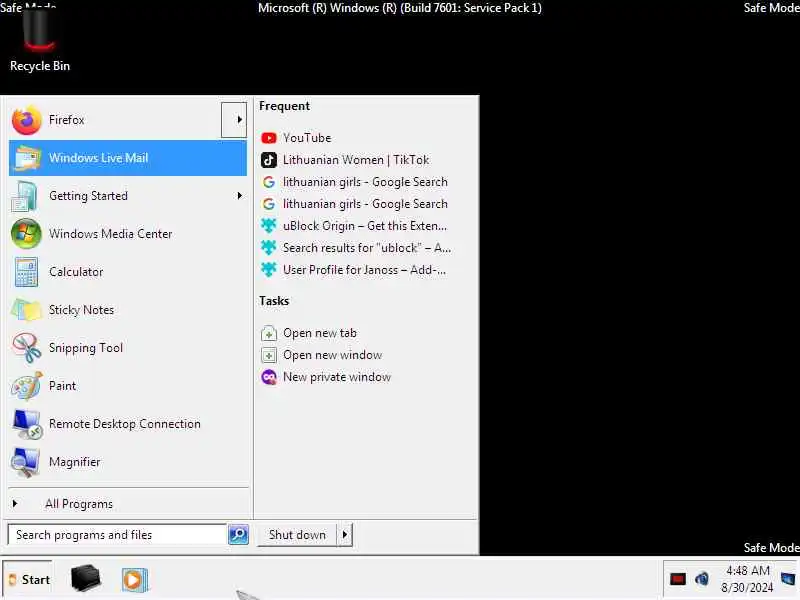Click the black taskbar pinned icon

[86, 579]
